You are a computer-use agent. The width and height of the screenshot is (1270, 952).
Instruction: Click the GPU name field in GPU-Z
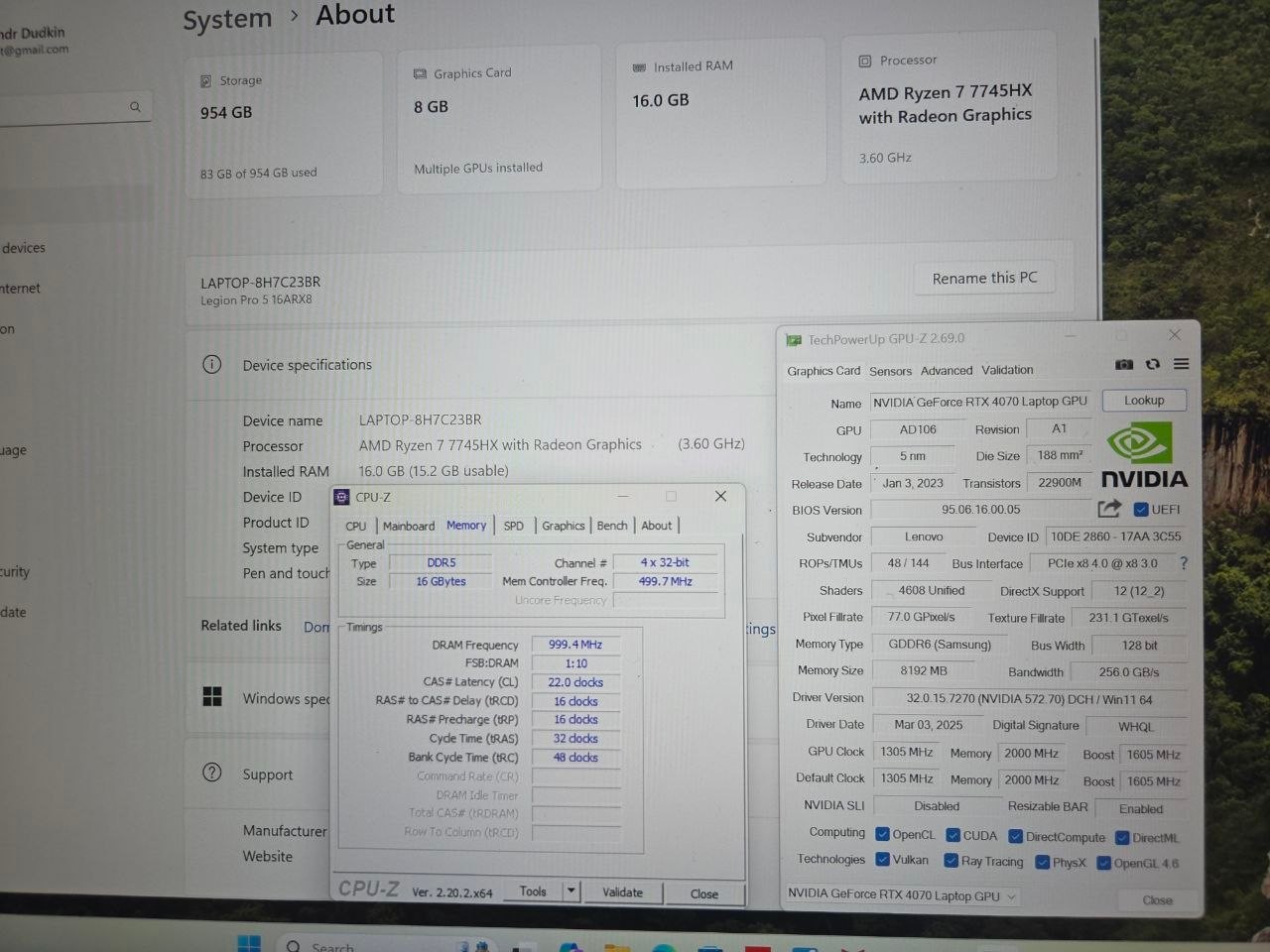pyautogui.click(x=980, y=402)
